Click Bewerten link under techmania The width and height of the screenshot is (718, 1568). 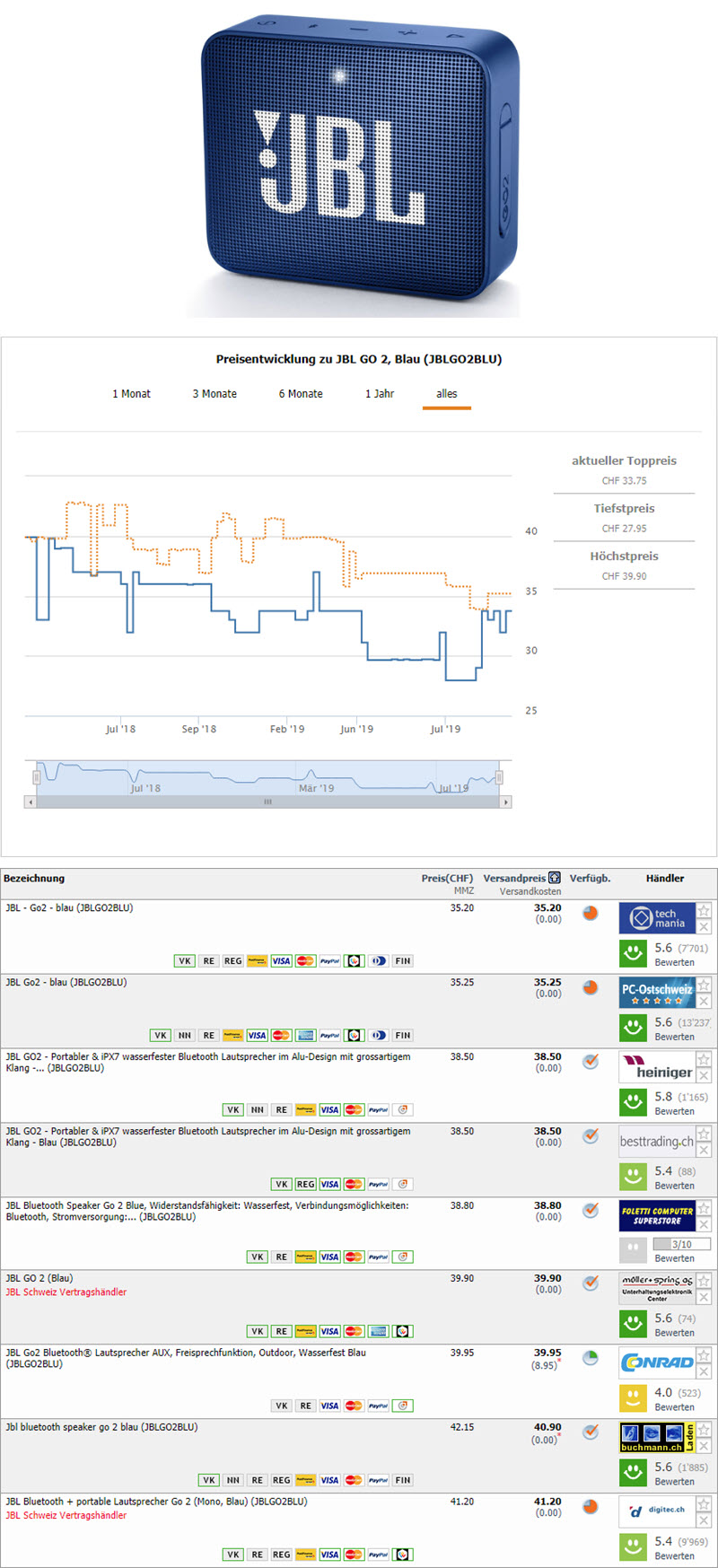[x=674, y=963]
